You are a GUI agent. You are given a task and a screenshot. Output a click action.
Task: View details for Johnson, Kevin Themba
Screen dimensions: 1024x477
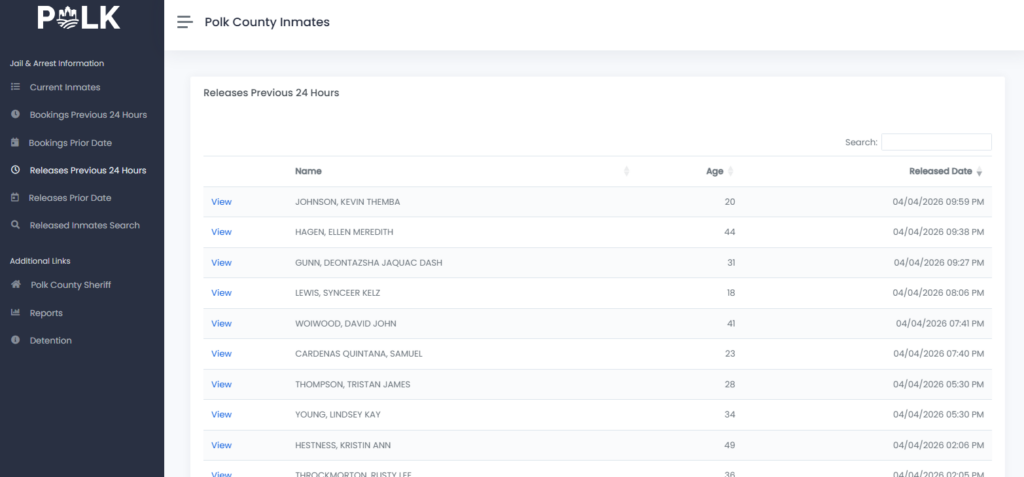point(221,202)
